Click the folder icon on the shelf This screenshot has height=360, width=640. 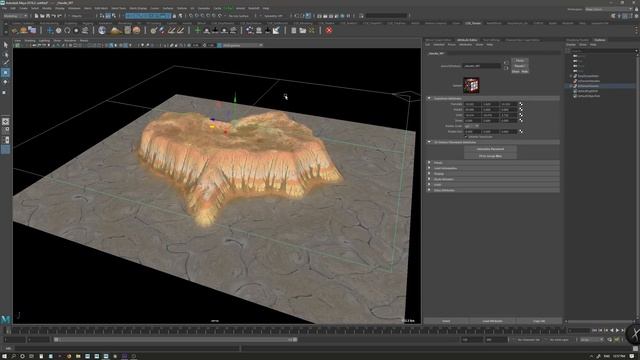click(302, 30)
